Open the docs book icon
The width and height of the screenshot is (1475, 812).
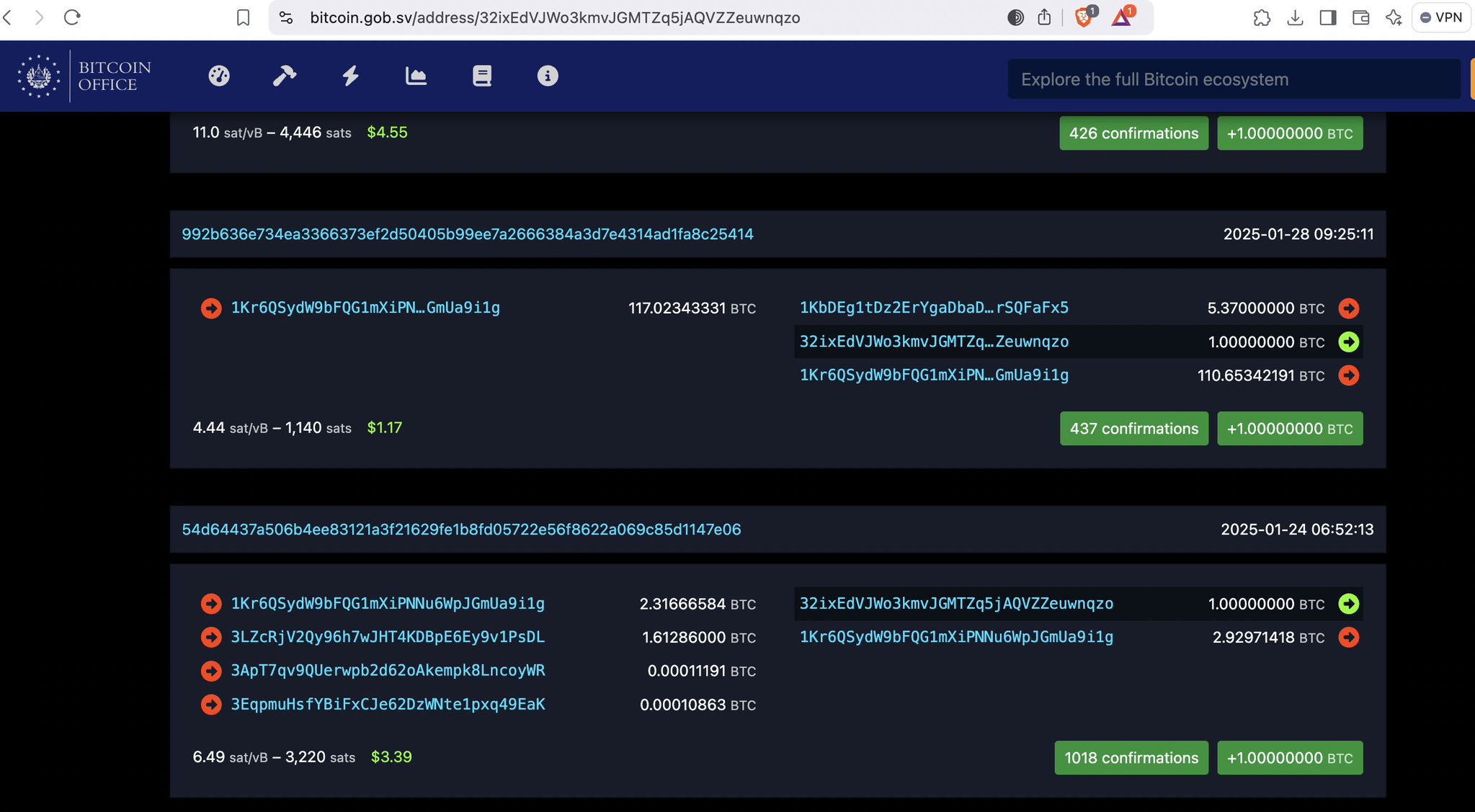(481, 76)
